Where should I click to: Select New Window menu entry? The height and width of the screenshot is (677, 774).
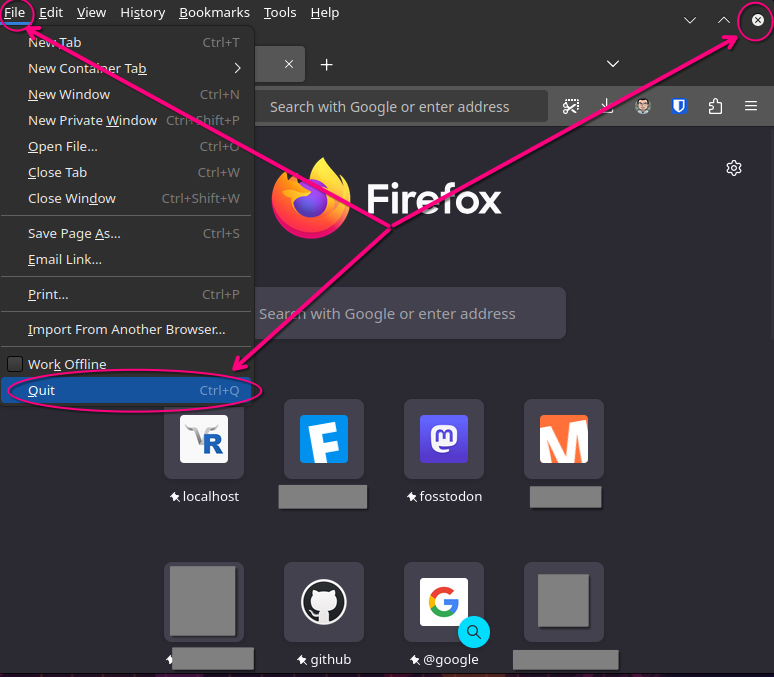pos(127,94)
